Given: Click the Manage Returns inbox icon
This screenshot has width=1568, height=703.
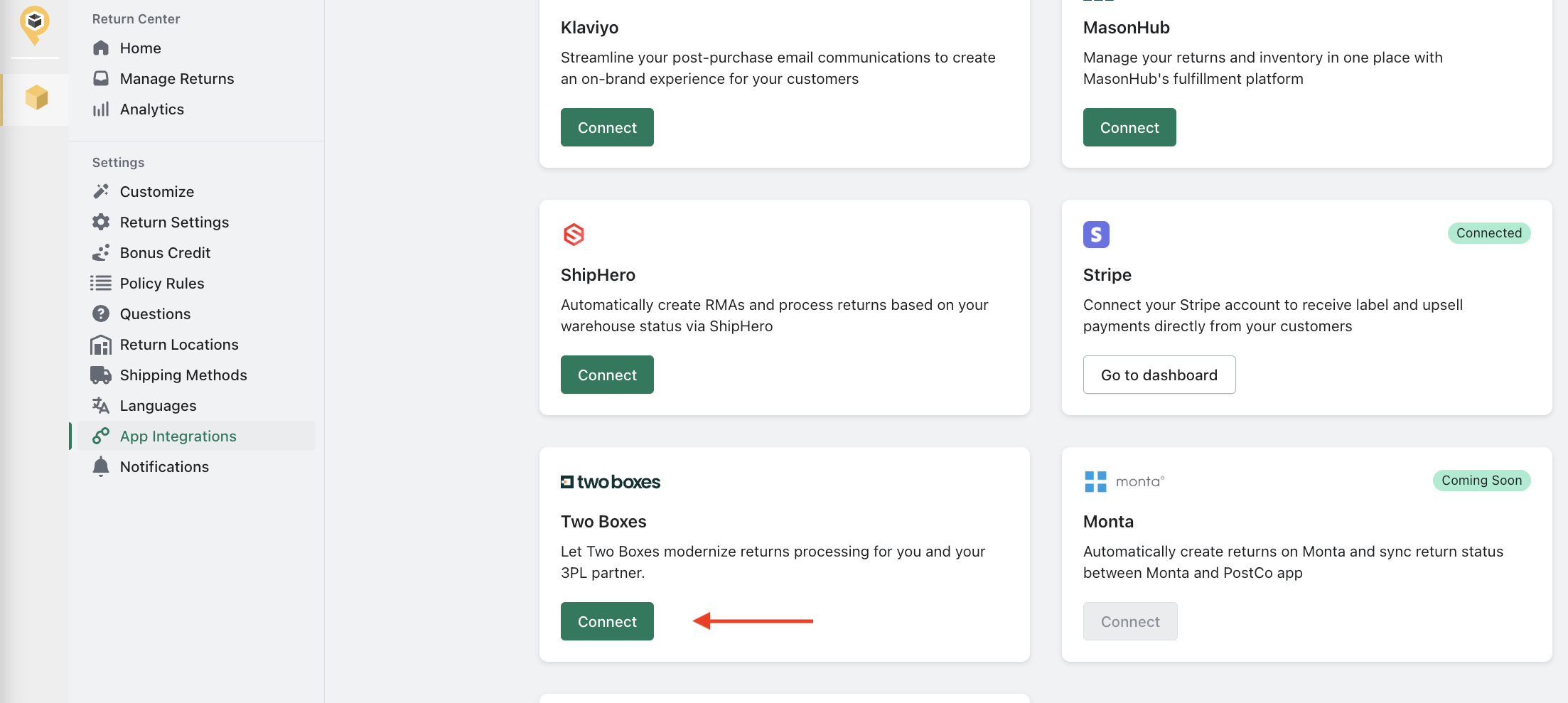Looking at the screenshot, I should click(101, 78).
